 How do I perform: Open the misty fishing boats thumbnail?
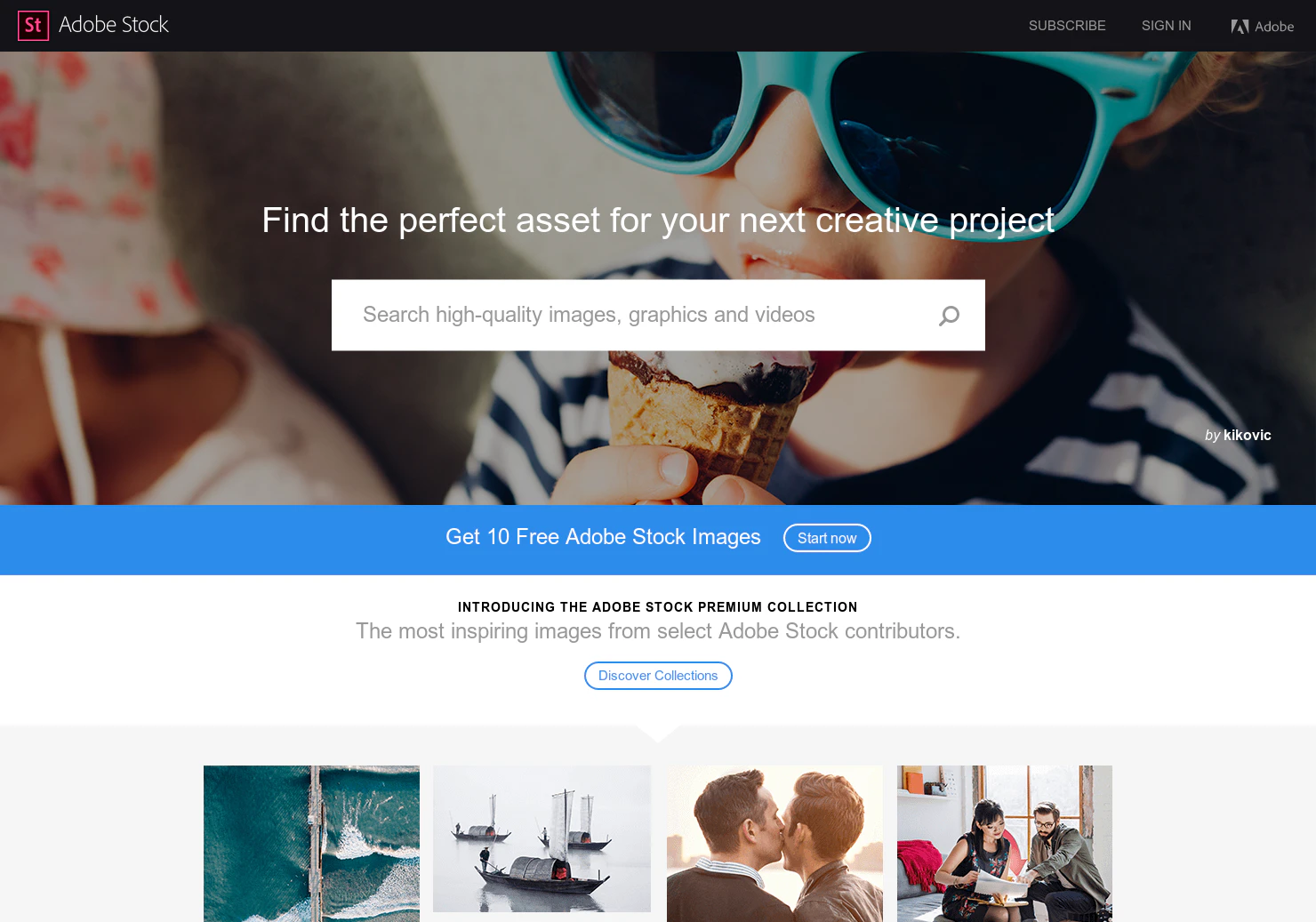(x=542, y=838)
